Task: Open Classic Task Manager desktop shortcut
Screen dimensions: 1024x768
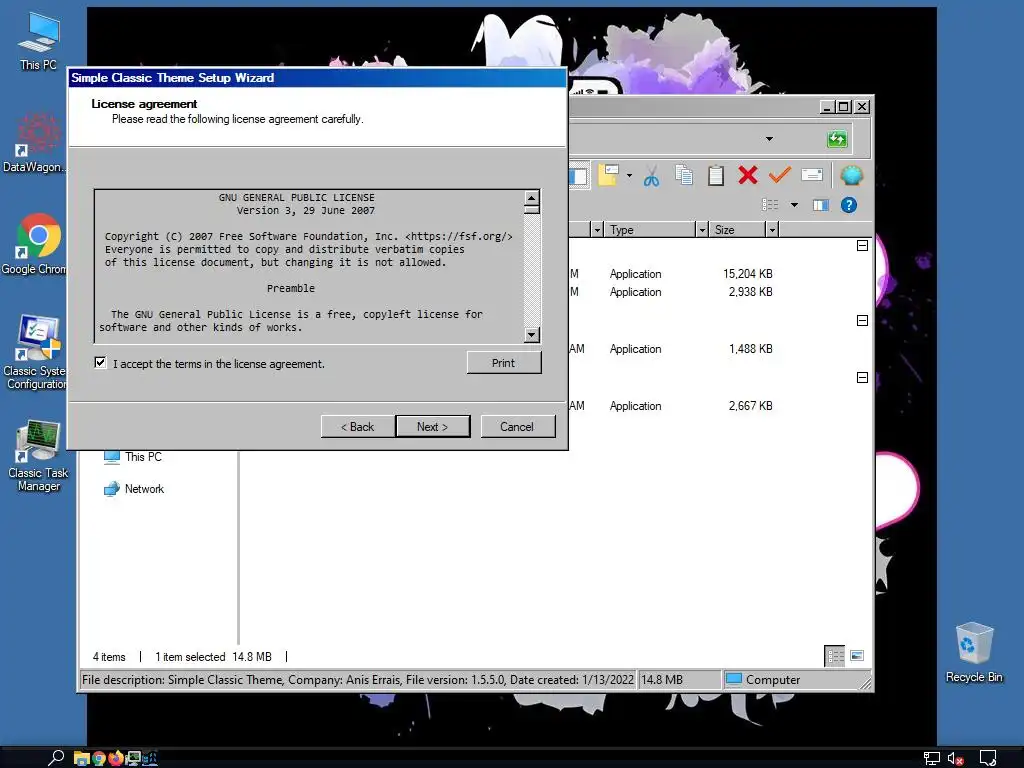Action: 39,456
